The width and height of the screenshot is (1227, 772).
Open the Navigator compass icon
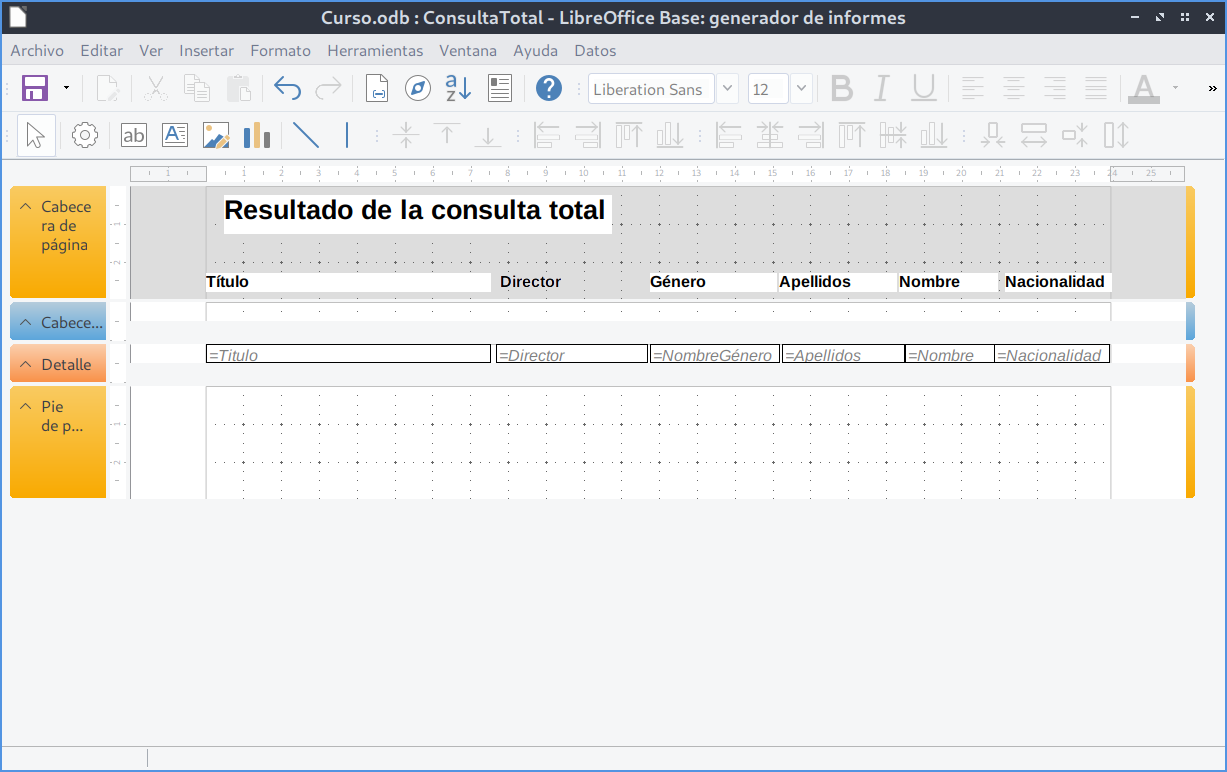417,89
